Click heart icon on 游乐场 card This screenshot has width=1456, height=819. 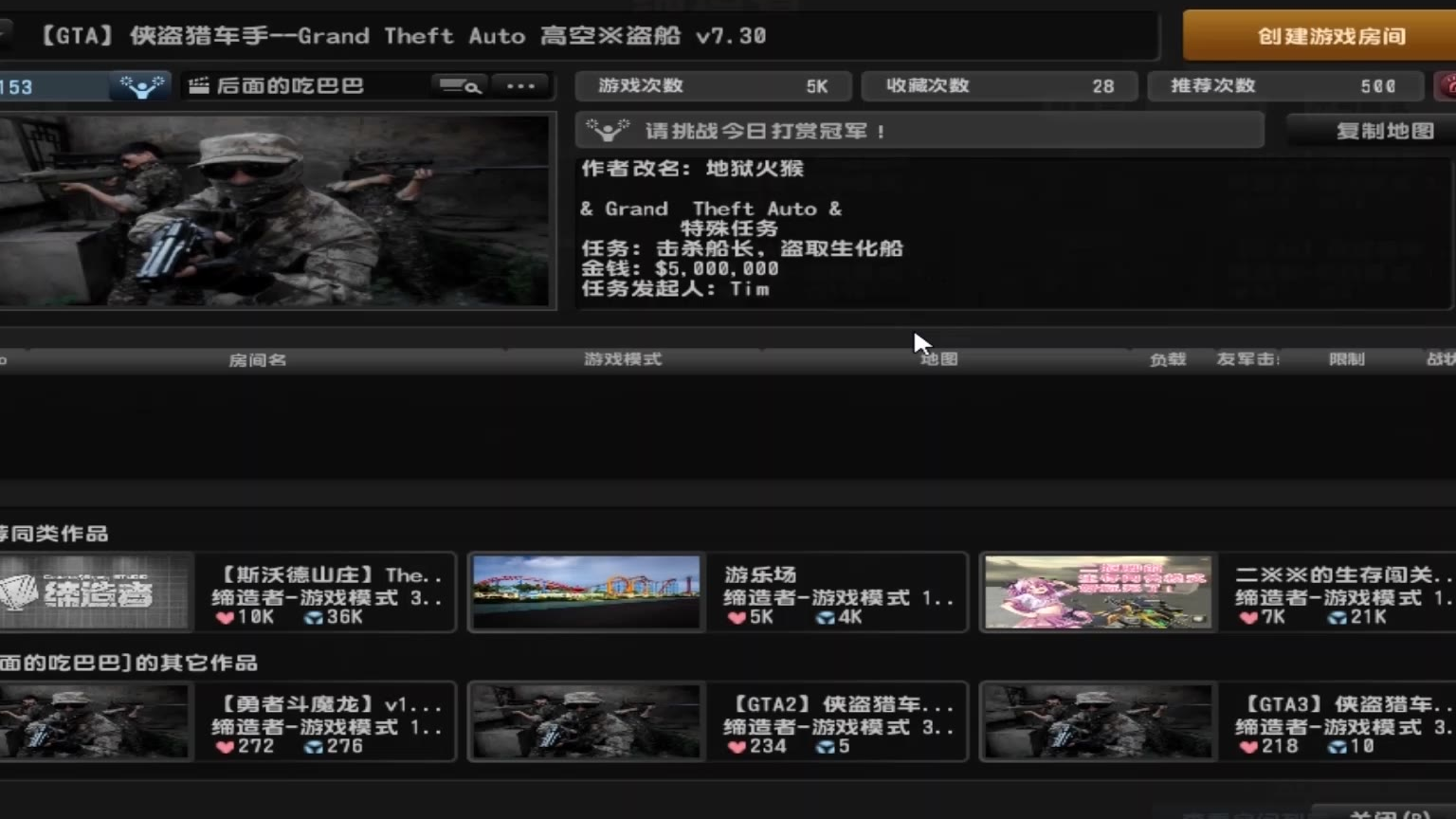coord(737,618)
